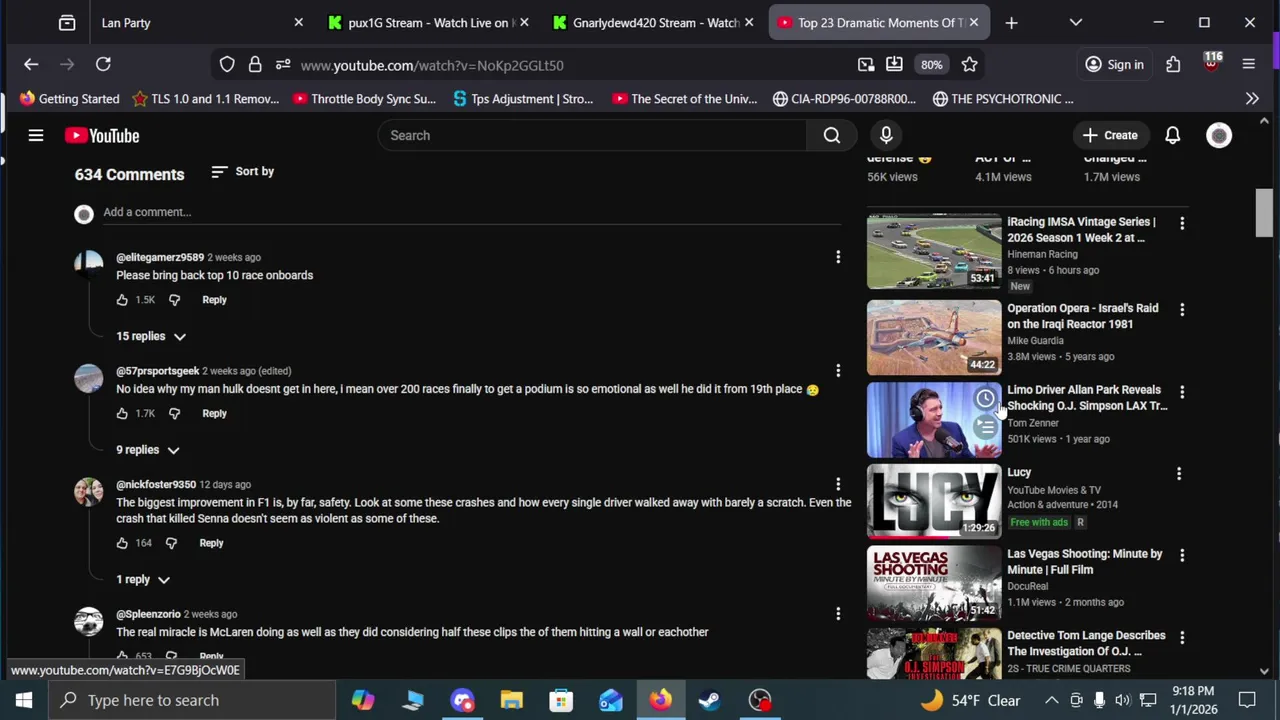The width and height of the screenshot is (1280, 720).
Task: Open options menu for @elitegamerz9589 comment
Action: pyautogui.click(x=838, y=257)
